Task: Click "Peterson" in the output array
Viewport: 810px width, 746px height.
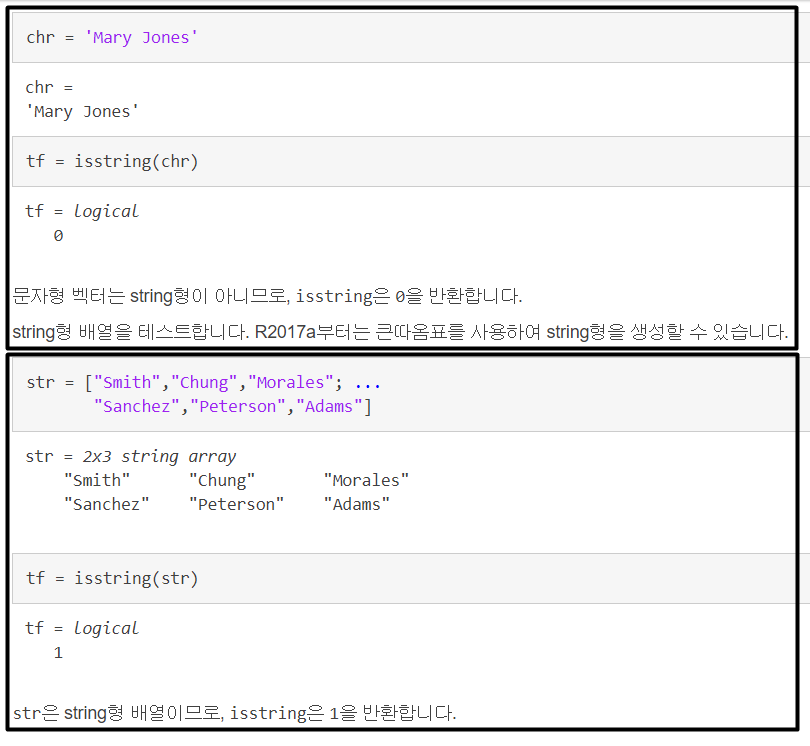Action: click(237, 504)
